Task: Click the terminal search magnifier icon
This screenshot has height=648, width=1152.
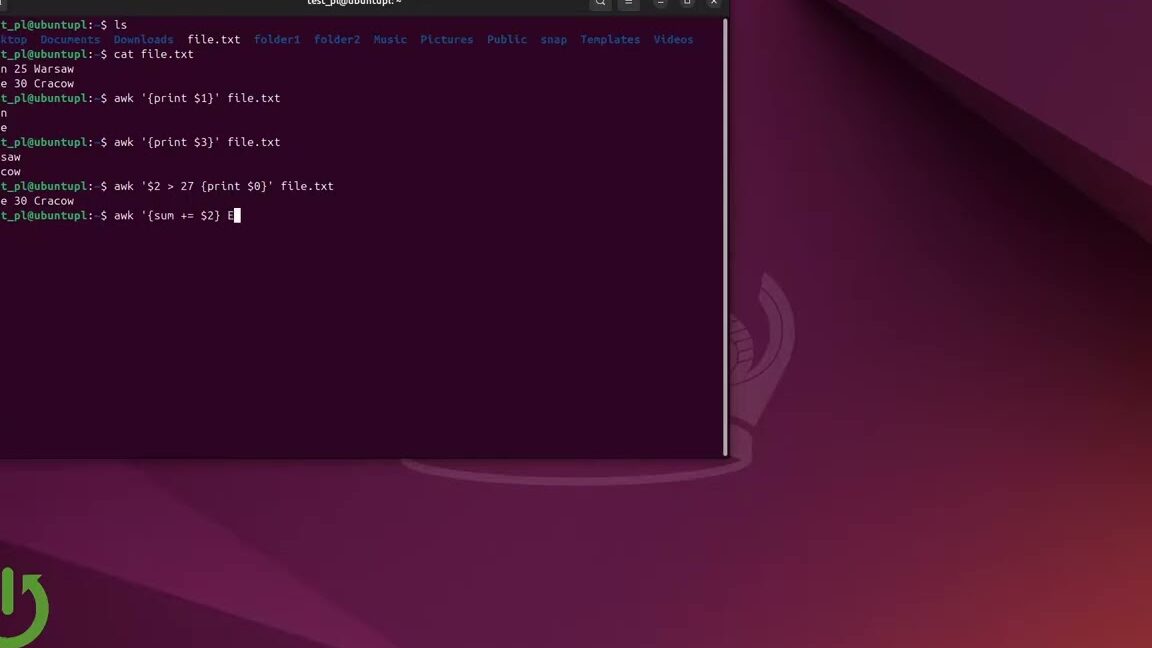Action: point(600,3)
